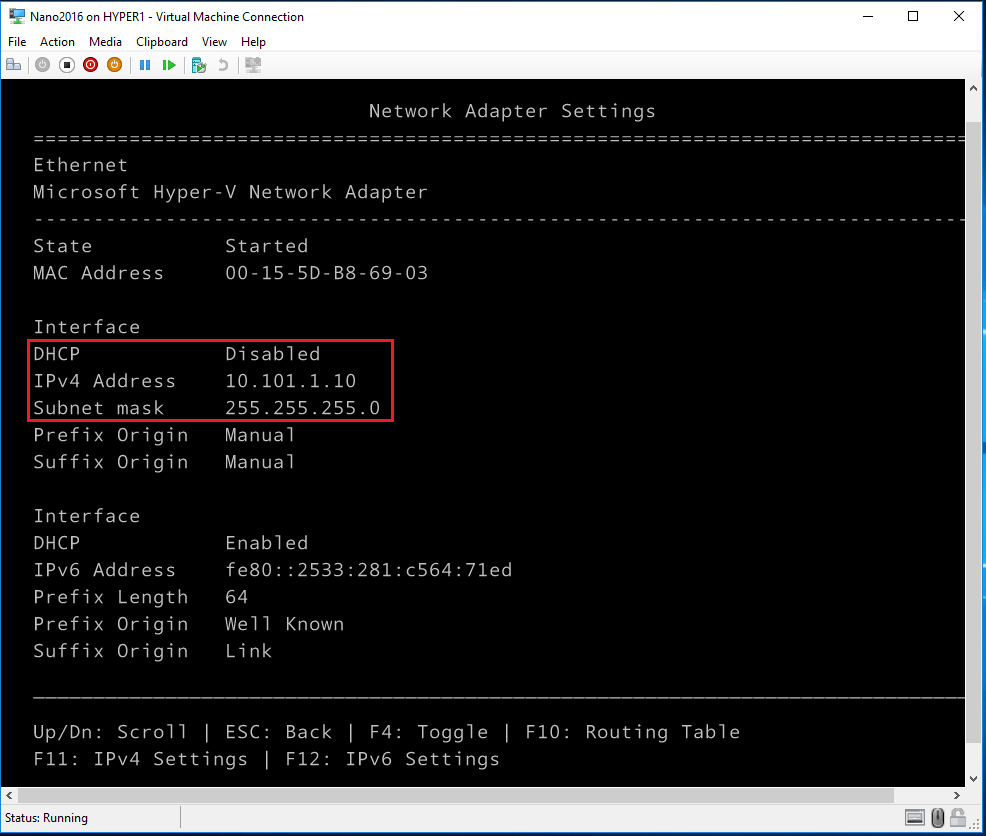Click the mouse status icon in status bar
The image size is (986, 836).
937,818
